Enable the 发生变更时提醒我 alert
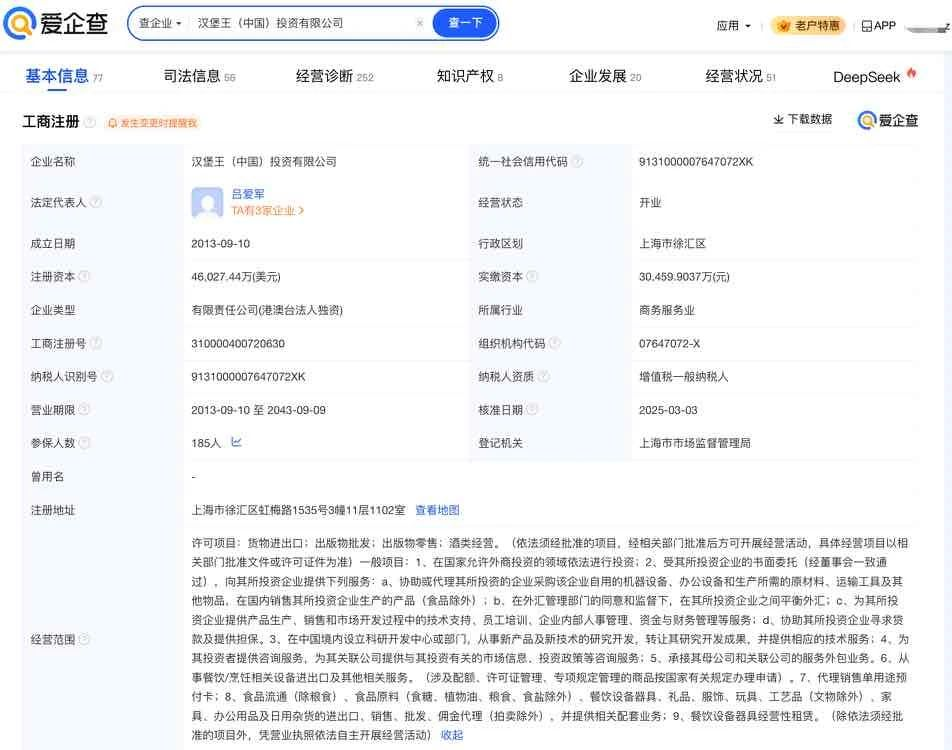Screen dimensions: 952x750 coord(153,123)
